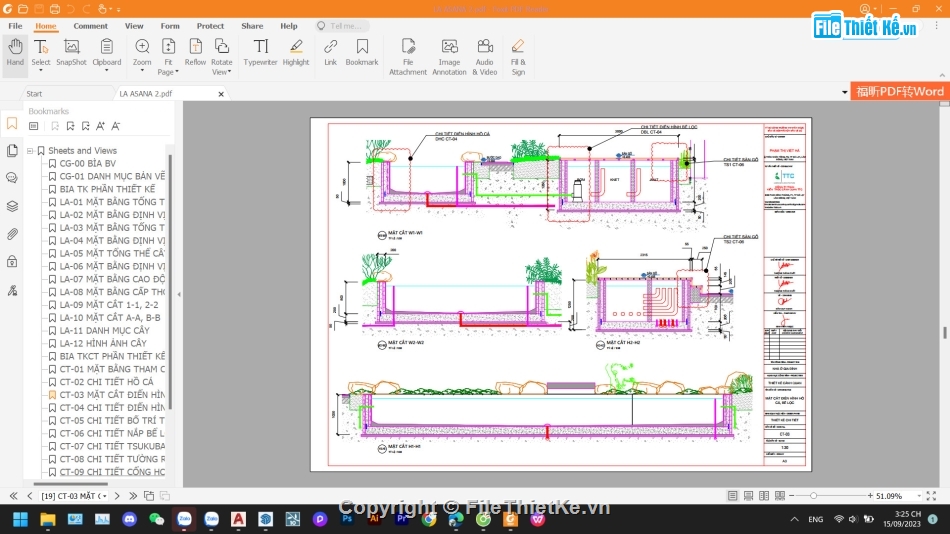Expand the Fit Page dropdown arrow
Viewport: 950px width, 534px height.
[177, 72]
